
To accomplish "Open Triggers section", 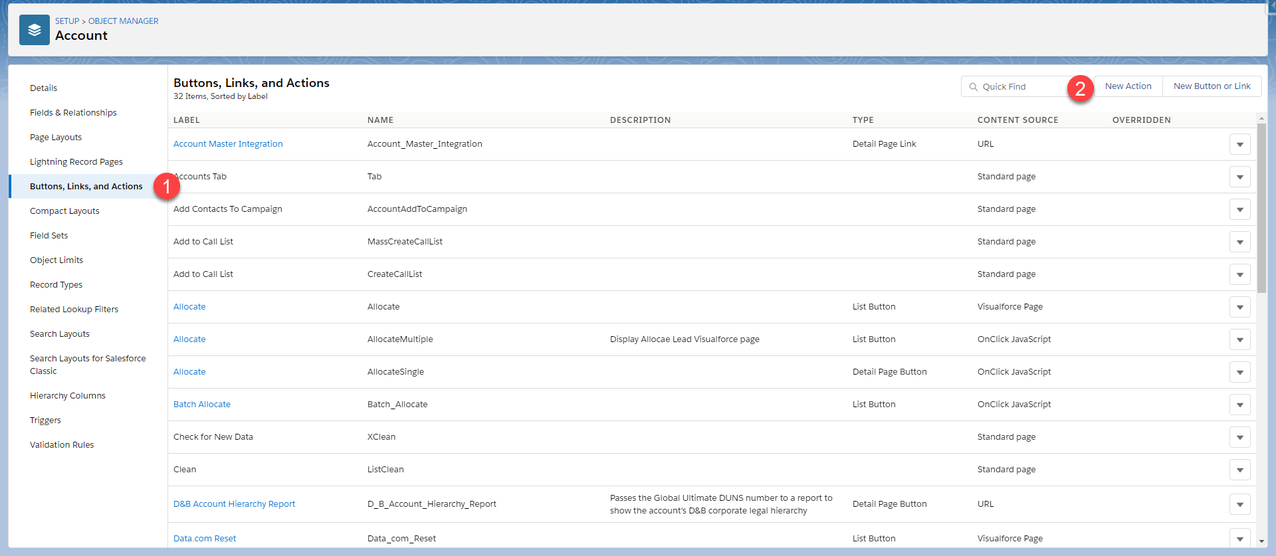I will coord(45,420).
